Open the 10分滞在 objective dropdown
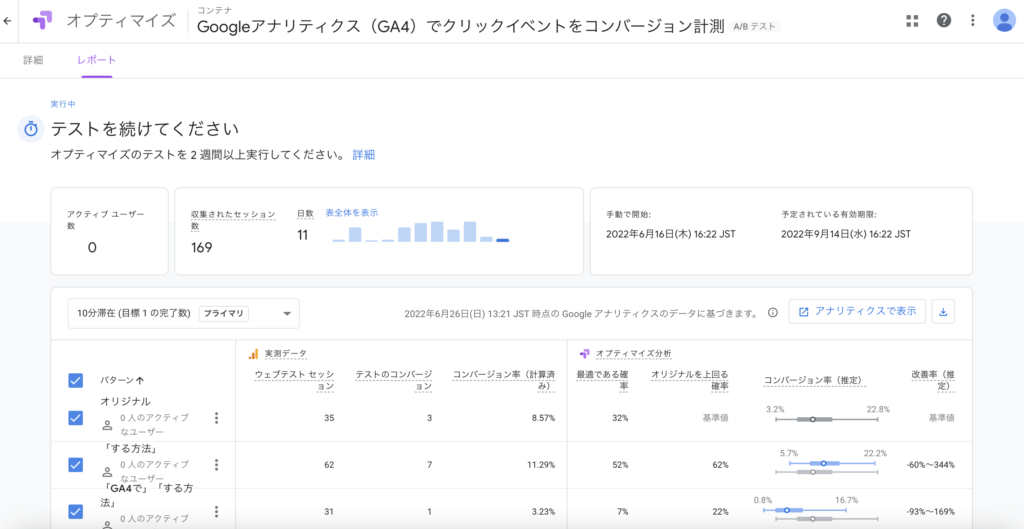1024x529 pixels. pos(184,313)
